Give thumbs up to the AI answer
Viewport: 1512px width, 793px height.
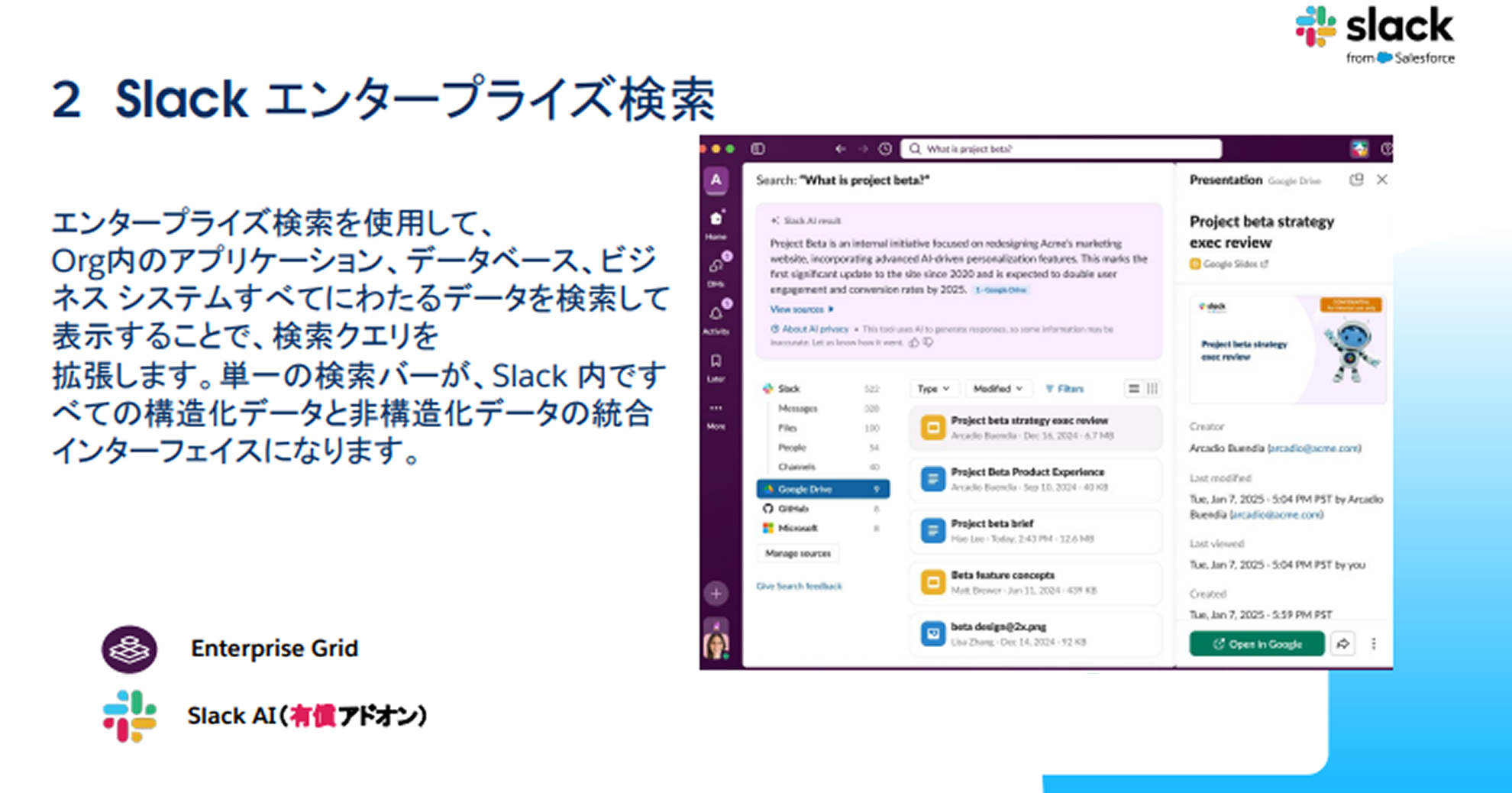coord(913,342)
